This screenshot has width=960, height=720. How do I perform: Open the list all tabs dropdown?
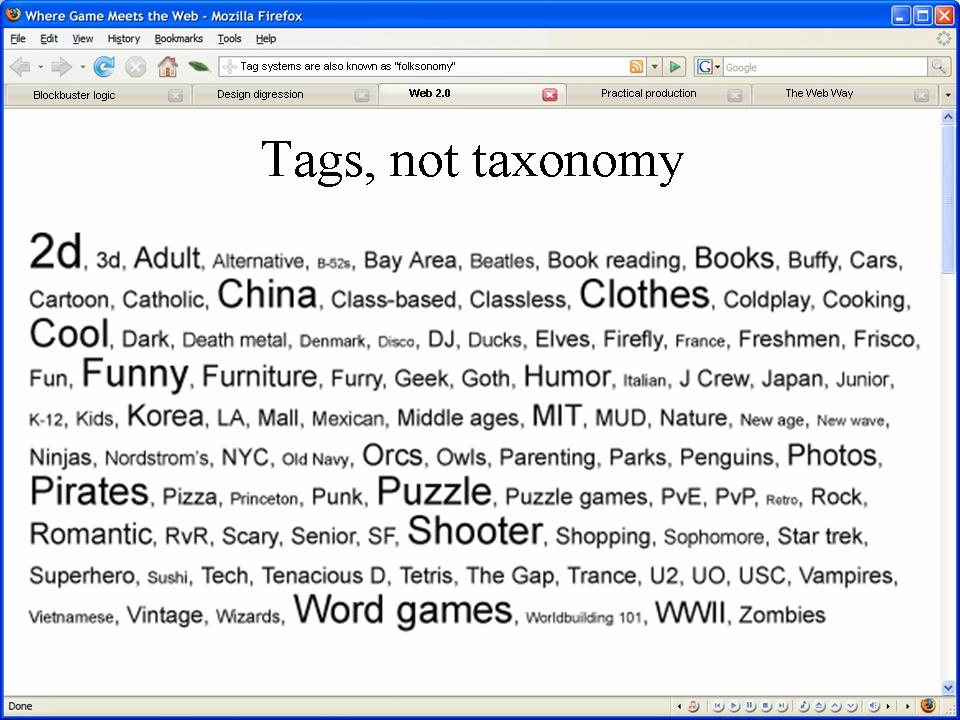click(x=948, y=95)
